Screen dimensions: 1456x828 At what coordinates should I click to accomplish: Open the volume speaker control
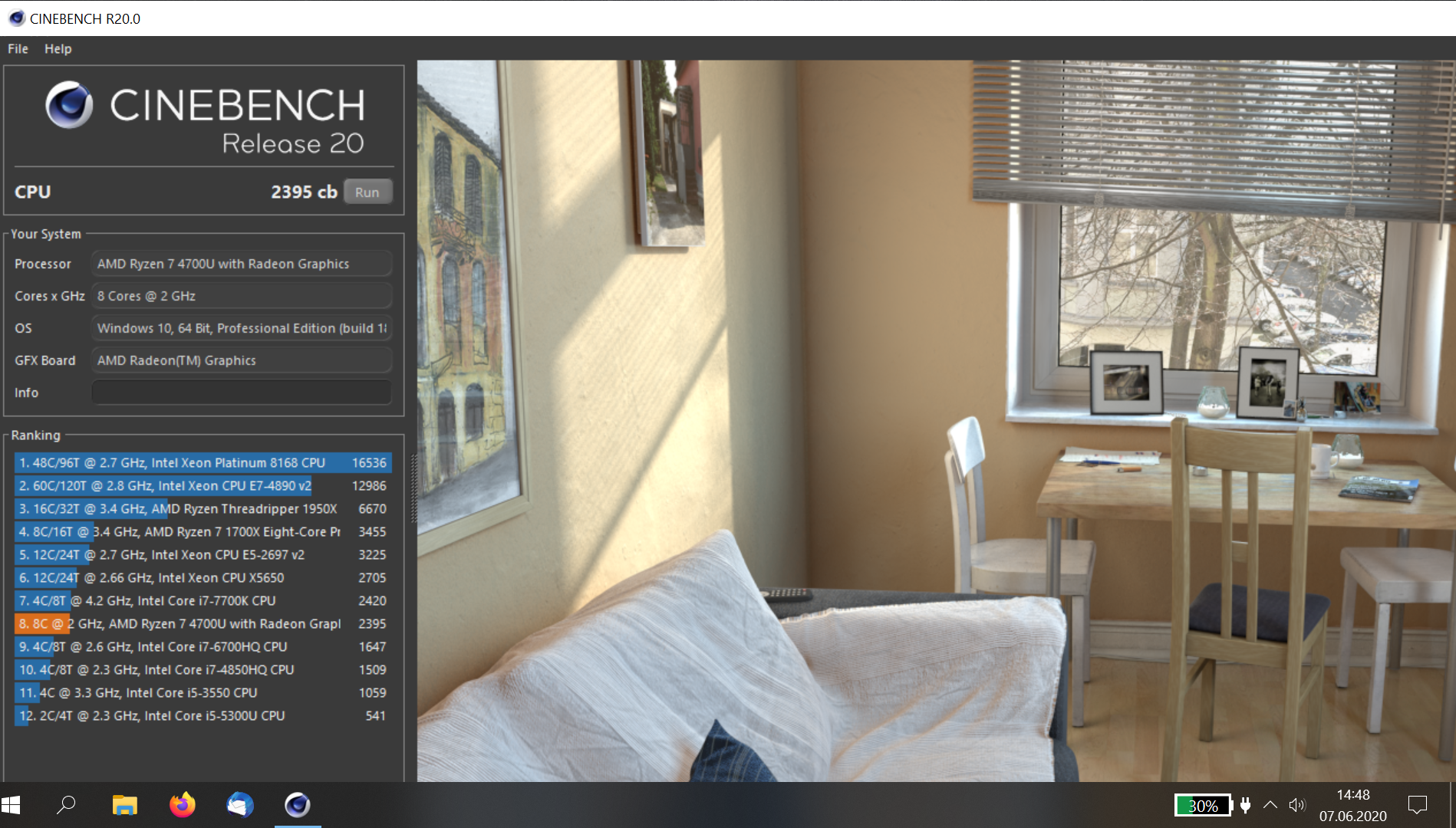[1296, 805]
